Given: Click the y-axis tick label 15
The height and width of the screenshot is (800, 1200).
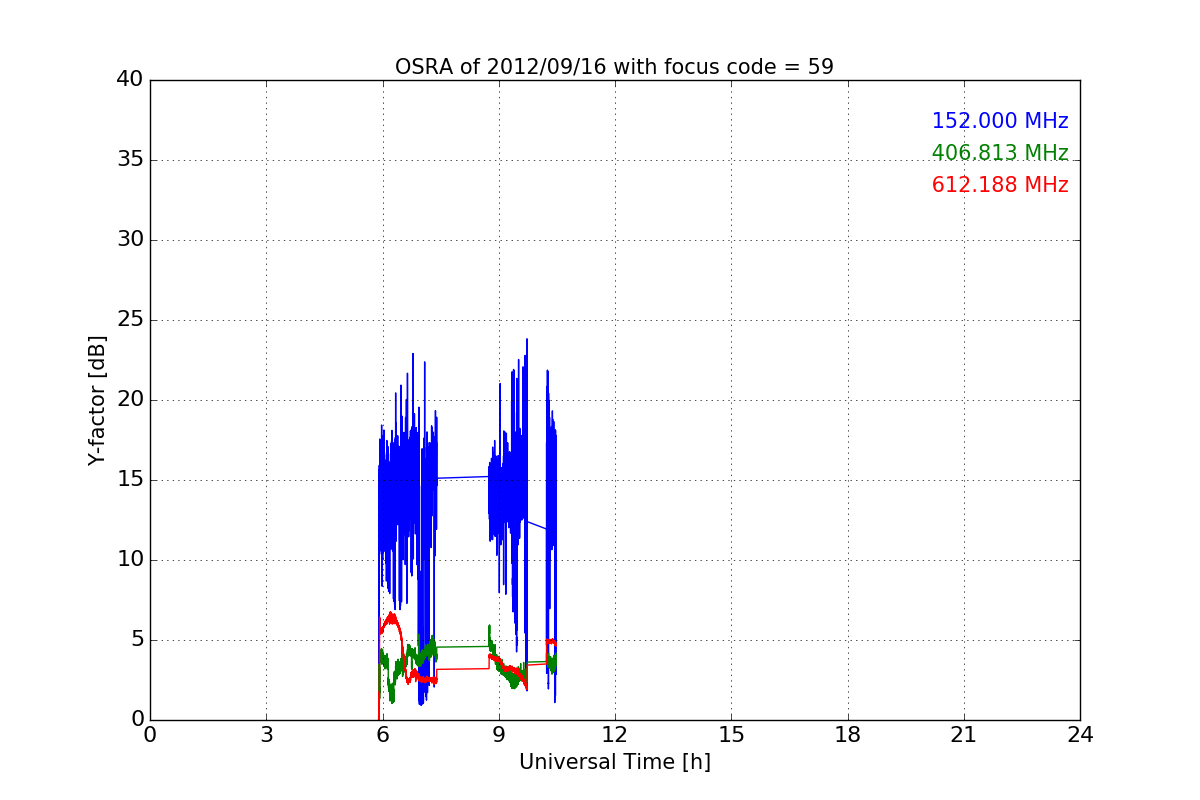Looking at the screenshot, I should 130,480.
